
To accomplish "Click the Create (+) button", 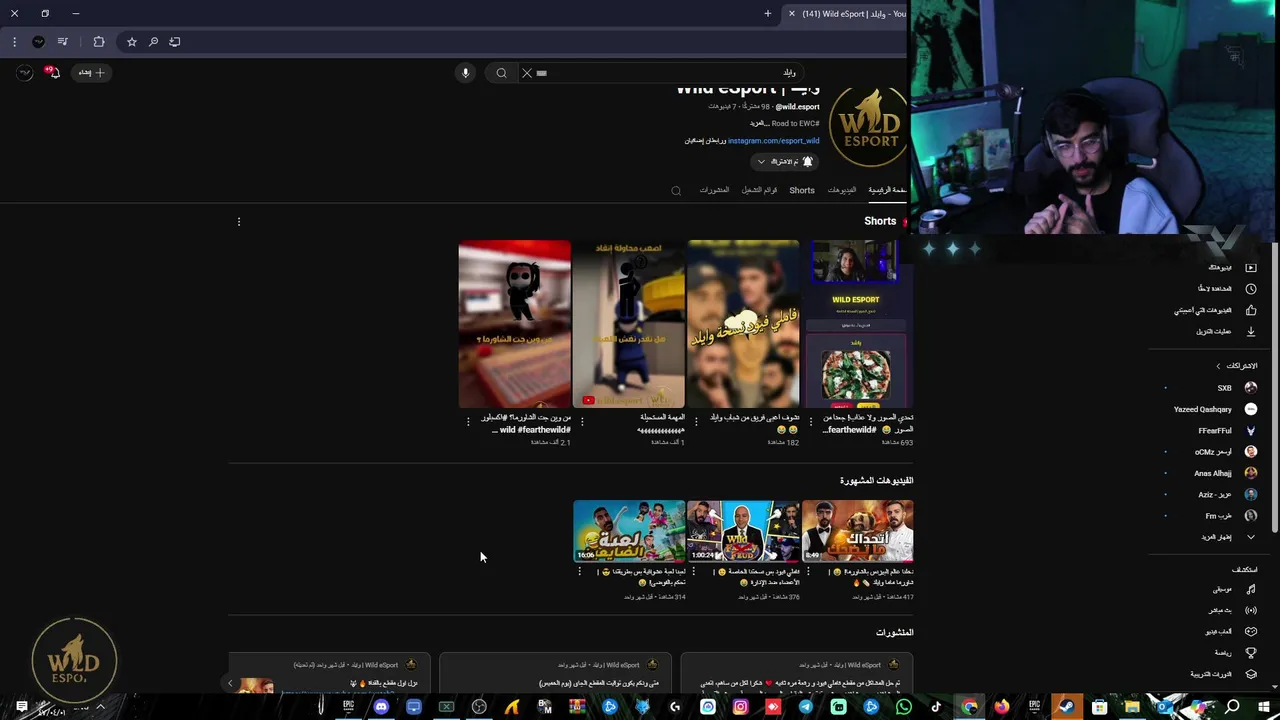I will [92, 73].
